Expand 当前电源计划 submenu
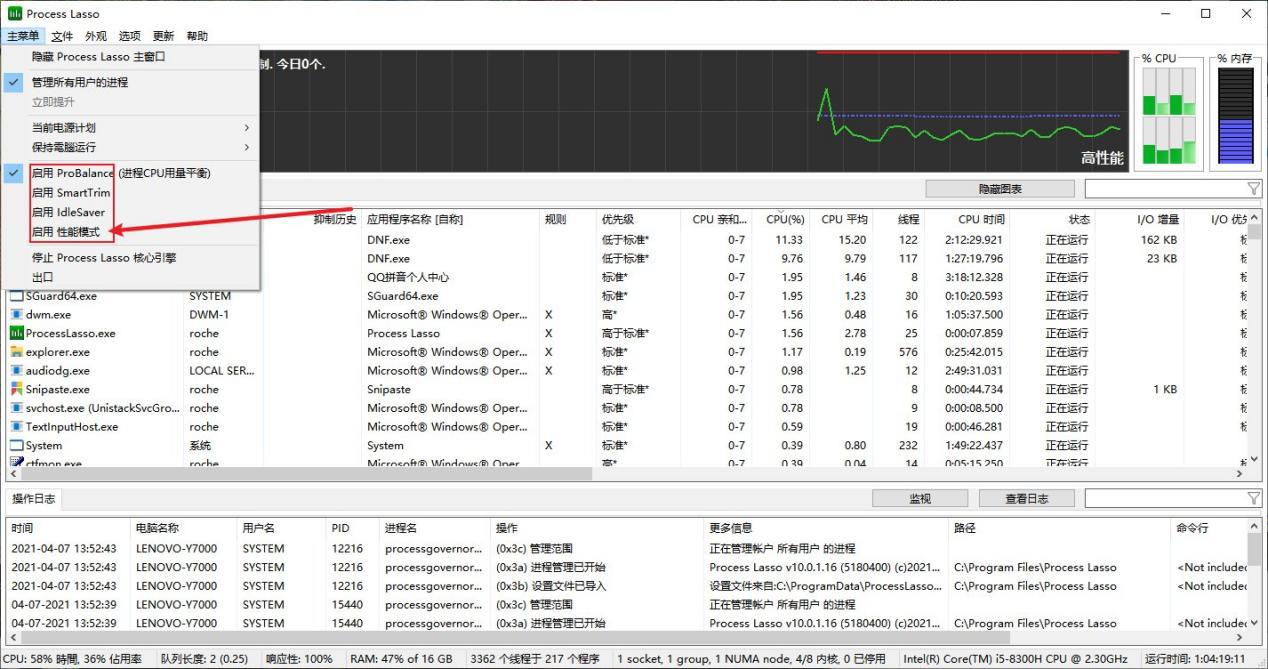Image resolution: width=1268 pixels, height=669 pixels. (130, 128)
